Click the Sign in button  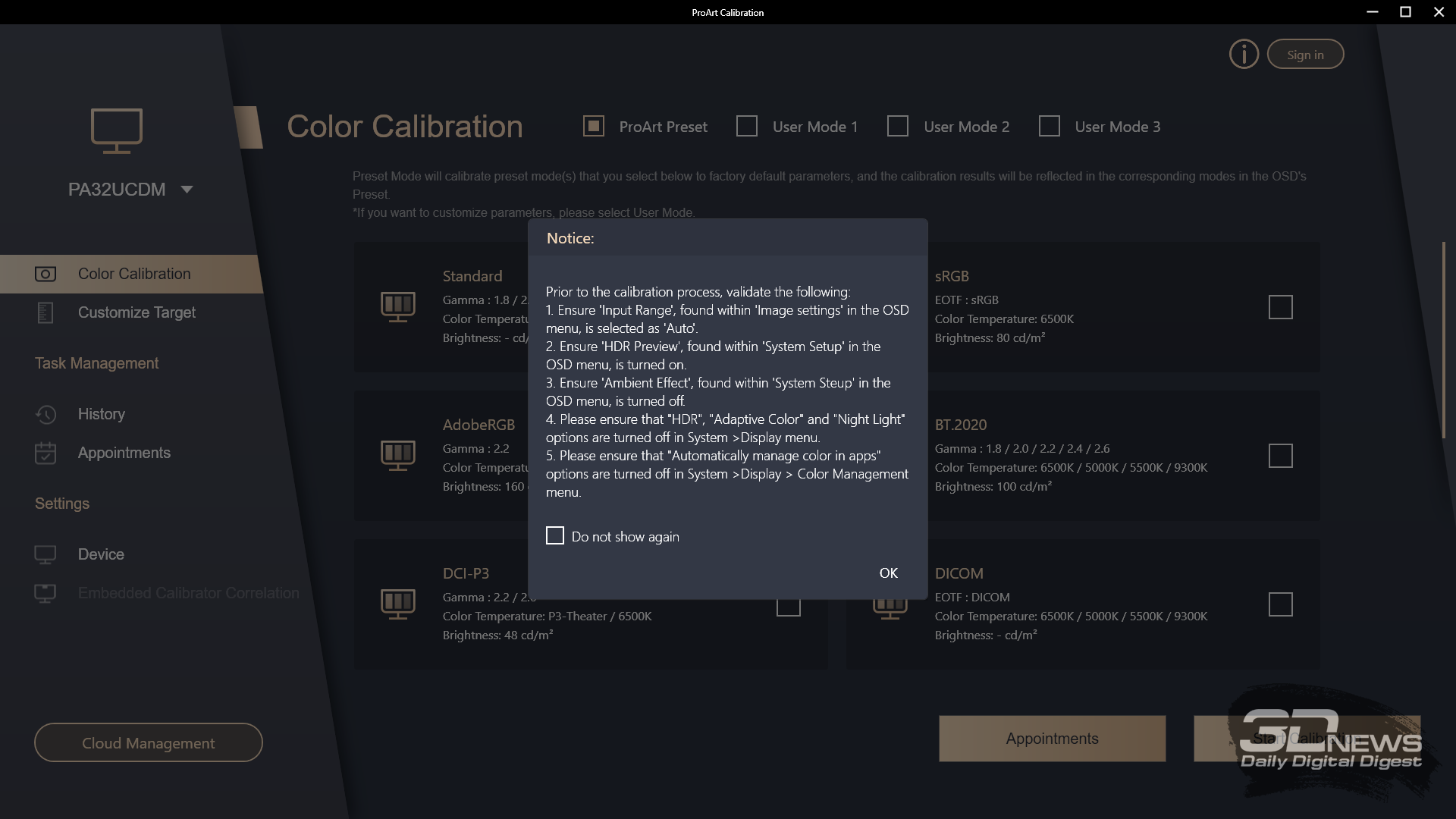coord(1305,55)
